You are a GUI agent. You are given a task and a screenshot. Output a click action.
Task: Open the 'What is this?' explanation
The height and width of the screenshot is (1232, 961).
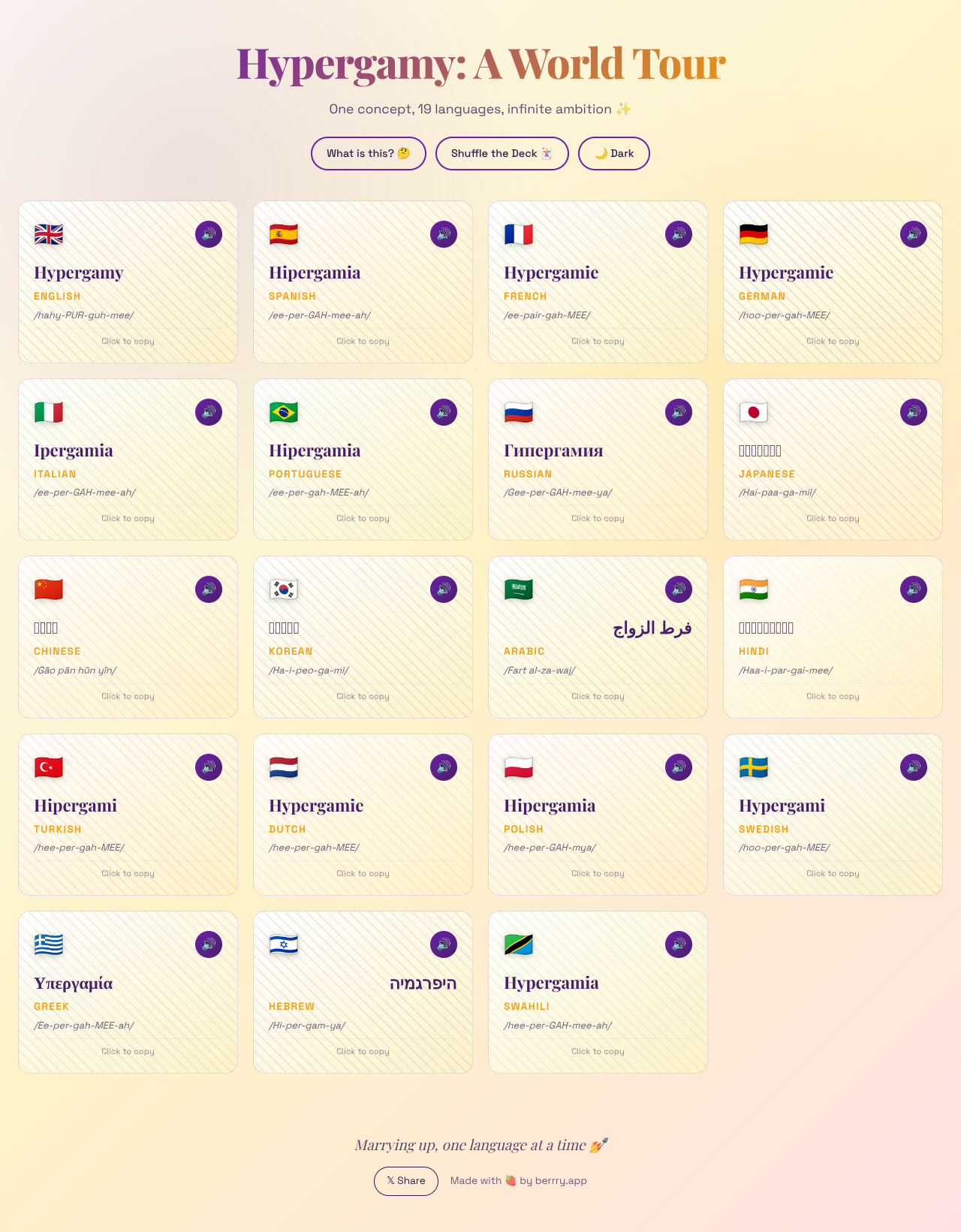(368, 153)
